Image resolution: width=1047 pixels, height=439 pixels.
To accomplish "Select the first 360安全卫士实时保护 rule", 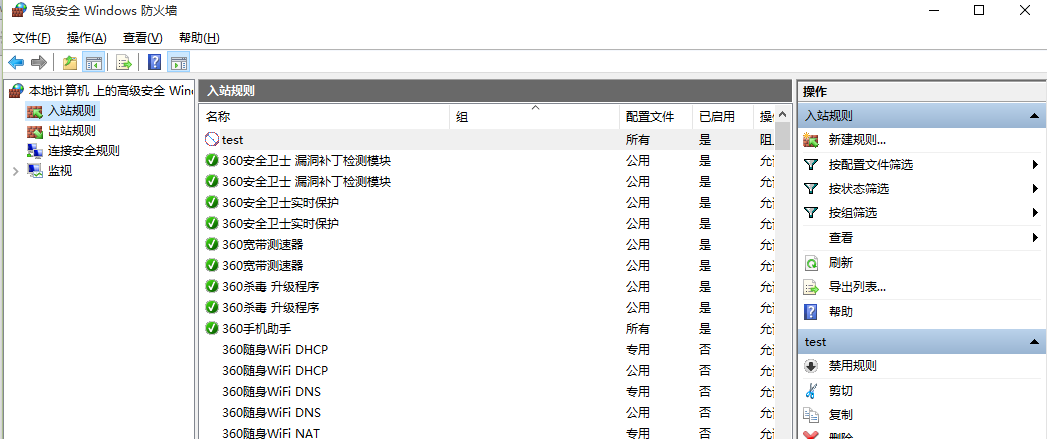I will pyautogui.click(x=487, y=202).
